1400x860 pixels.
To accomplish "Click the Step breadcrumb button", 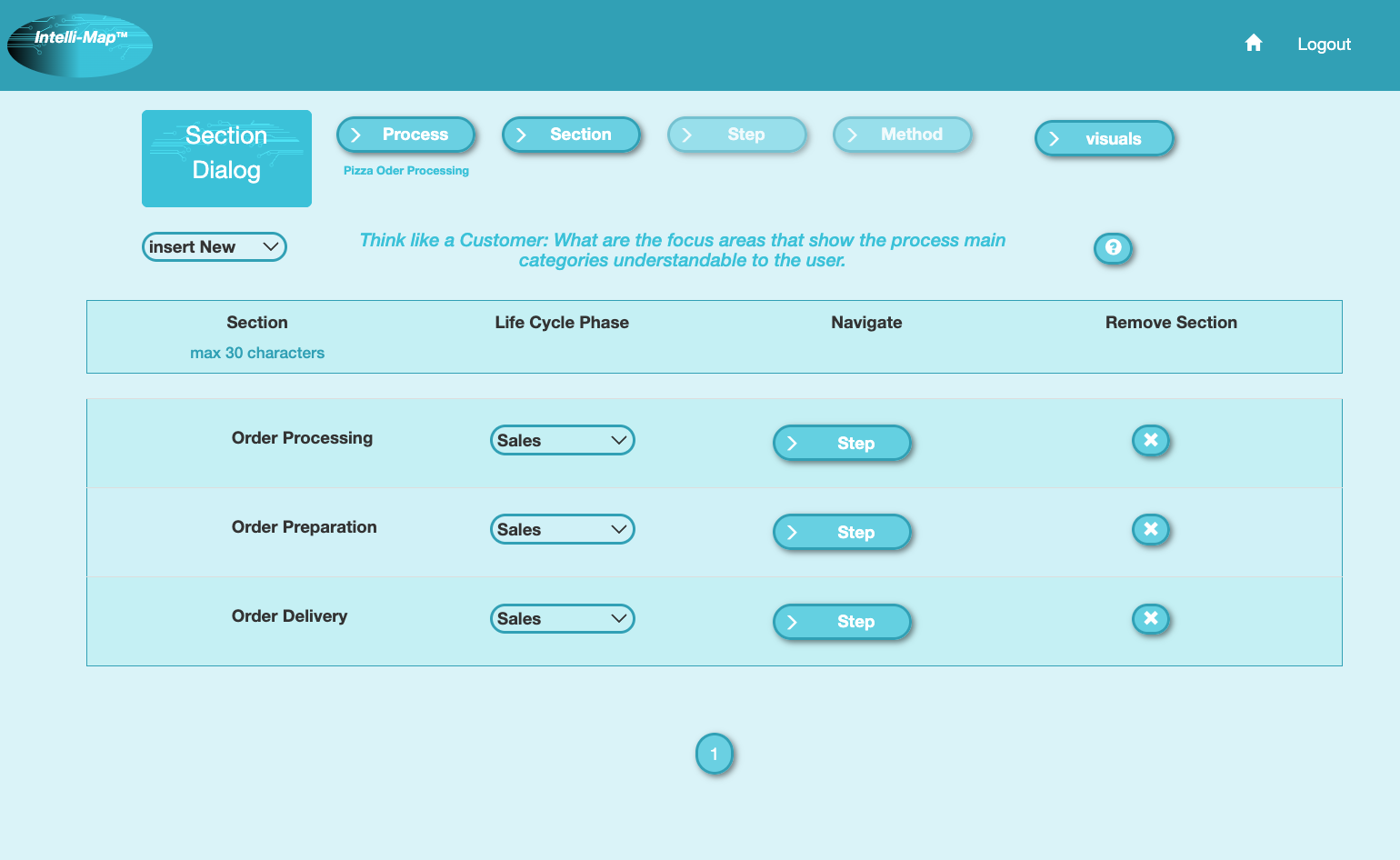I will (x=736, y=134).
